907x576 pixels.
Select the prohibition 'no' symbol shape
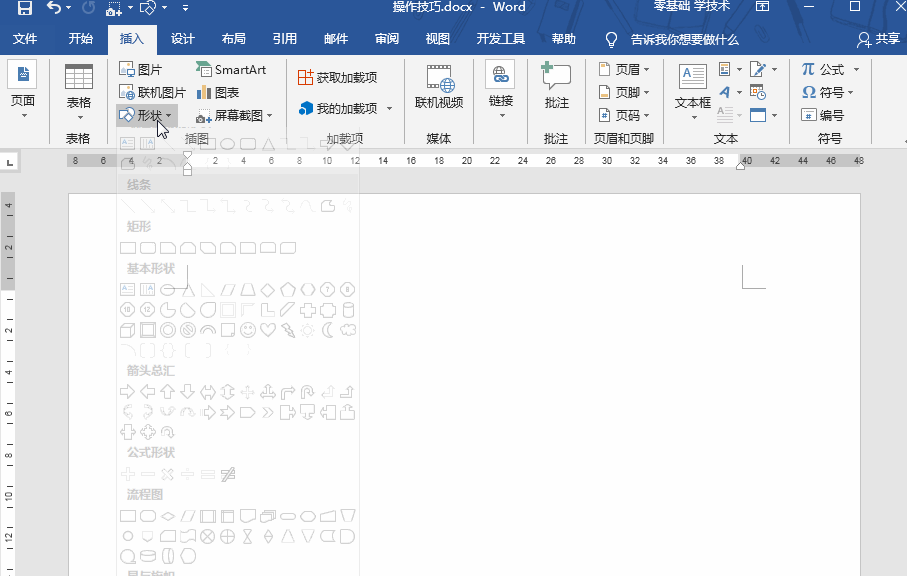187,330
